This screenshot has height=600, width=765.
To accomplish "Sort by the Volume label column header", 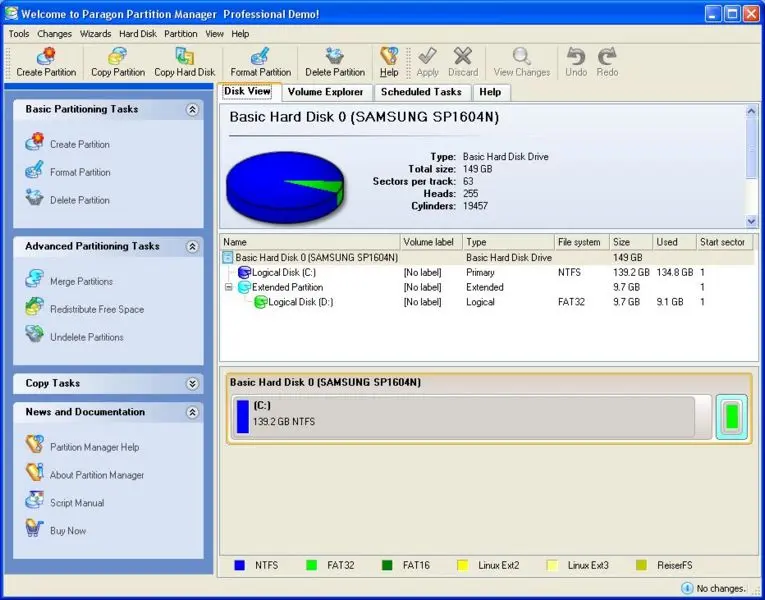I will [431, 242].
